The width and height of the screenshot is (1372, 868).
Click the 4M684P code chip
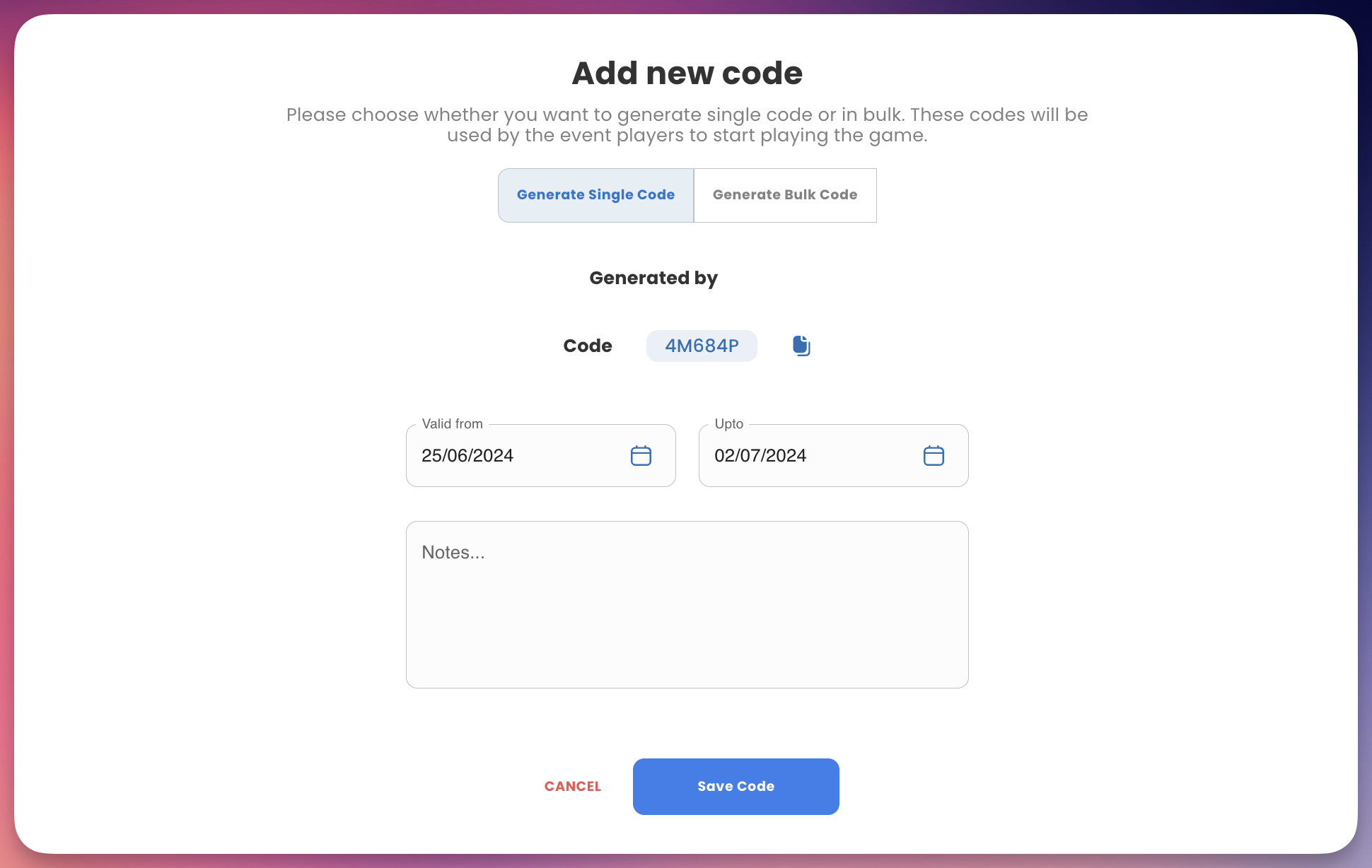[x=702, y=346]
